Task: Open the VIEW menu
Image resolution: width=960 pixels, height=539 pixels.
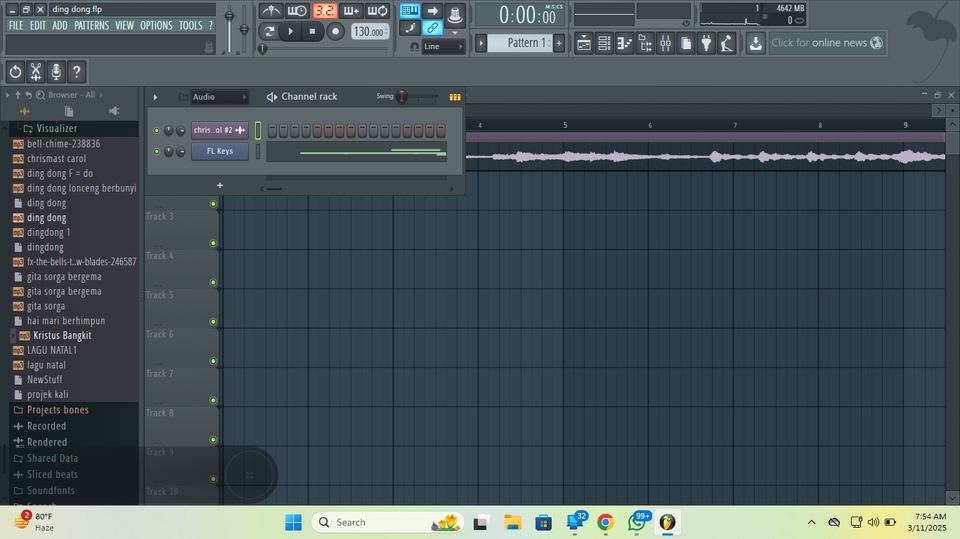Action: click(124, 25)
